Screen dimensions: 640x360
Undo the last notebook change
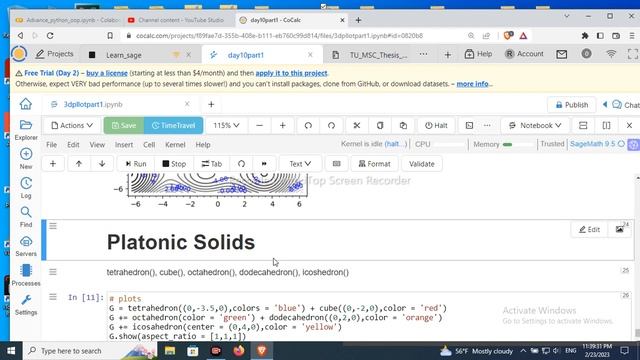pyautogui.click(x=308, y=125)
